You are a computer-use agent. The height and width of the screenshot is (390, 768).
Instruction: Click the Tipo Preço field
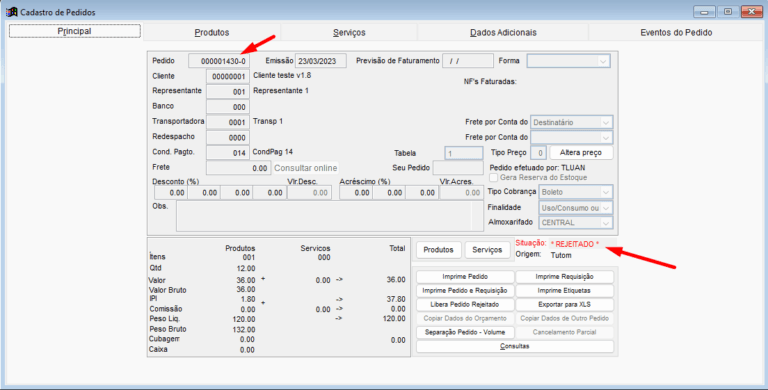click(x=538, y=153)
